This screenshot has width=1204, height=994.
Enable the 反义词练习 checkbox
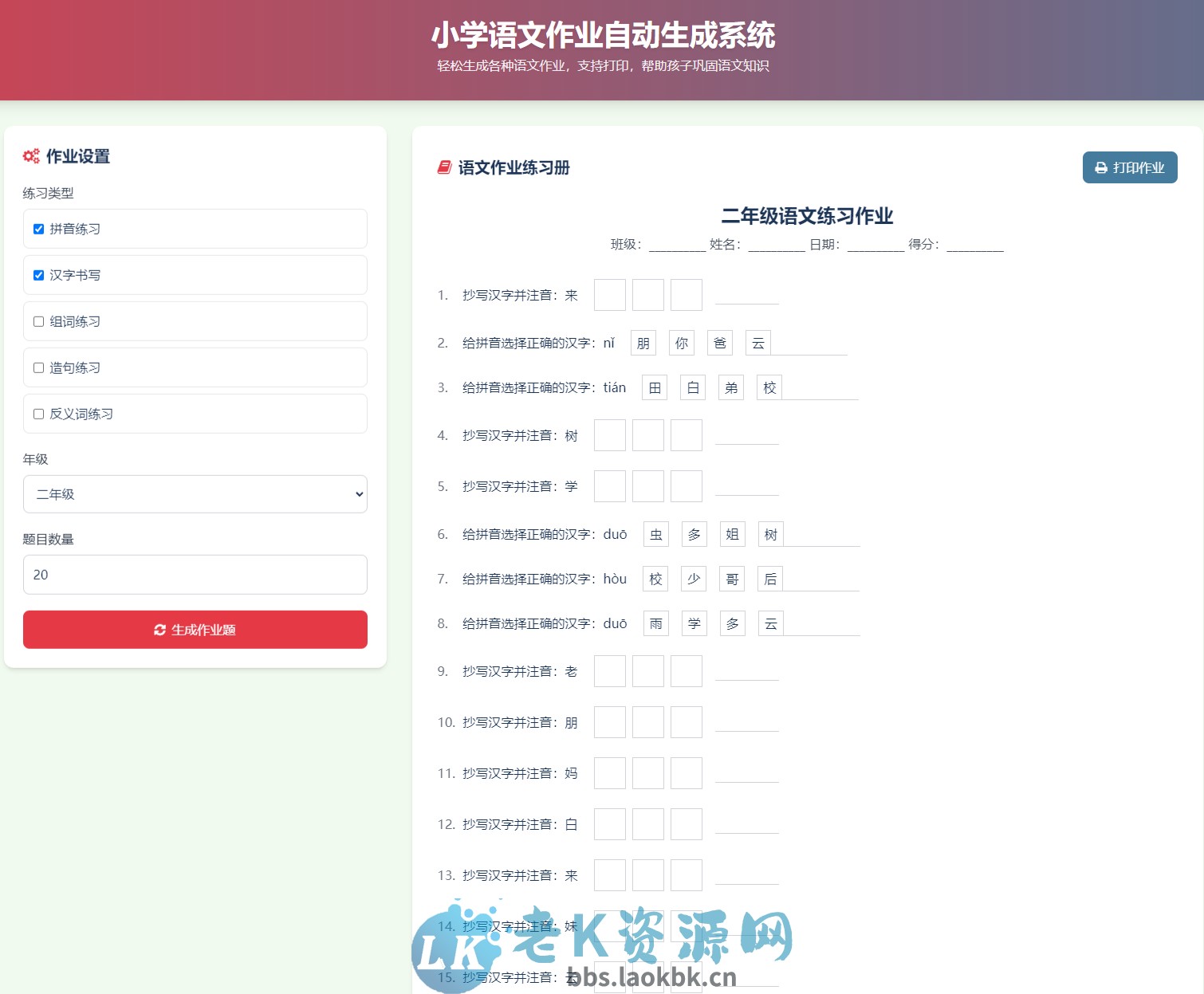point(38,414)
